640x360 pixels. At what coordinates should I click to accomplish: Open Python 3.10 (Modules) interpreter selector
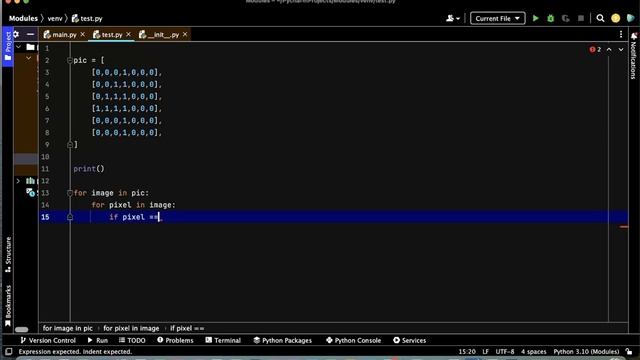click(586, 351)
